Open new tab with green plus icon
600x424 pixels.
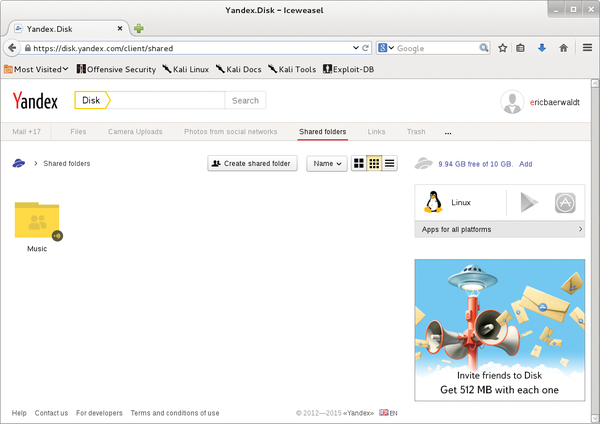(139, 29)
